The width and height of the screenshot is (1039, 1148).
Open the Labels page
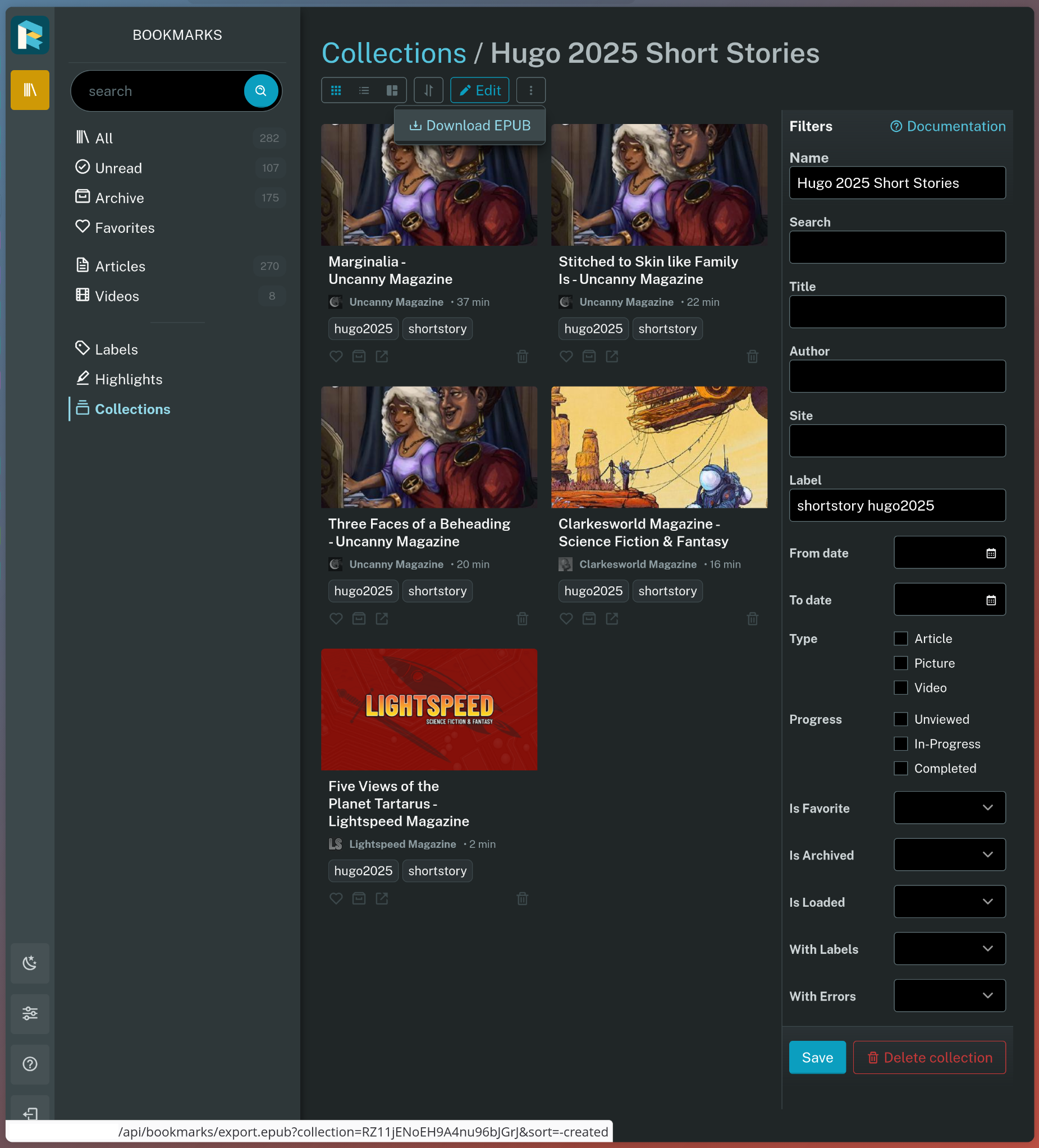click(178, 349)
